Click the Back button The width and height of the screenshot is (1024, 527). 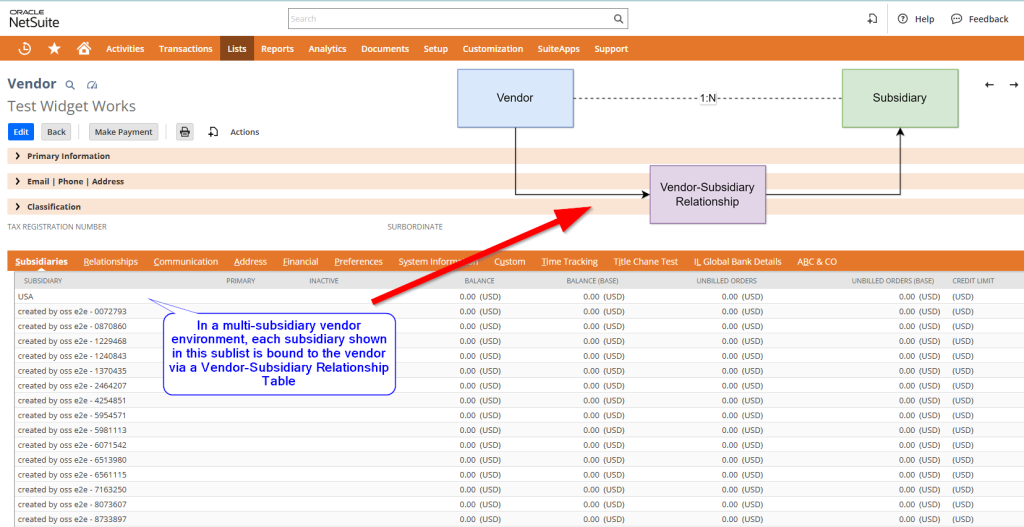click(56, 132)
